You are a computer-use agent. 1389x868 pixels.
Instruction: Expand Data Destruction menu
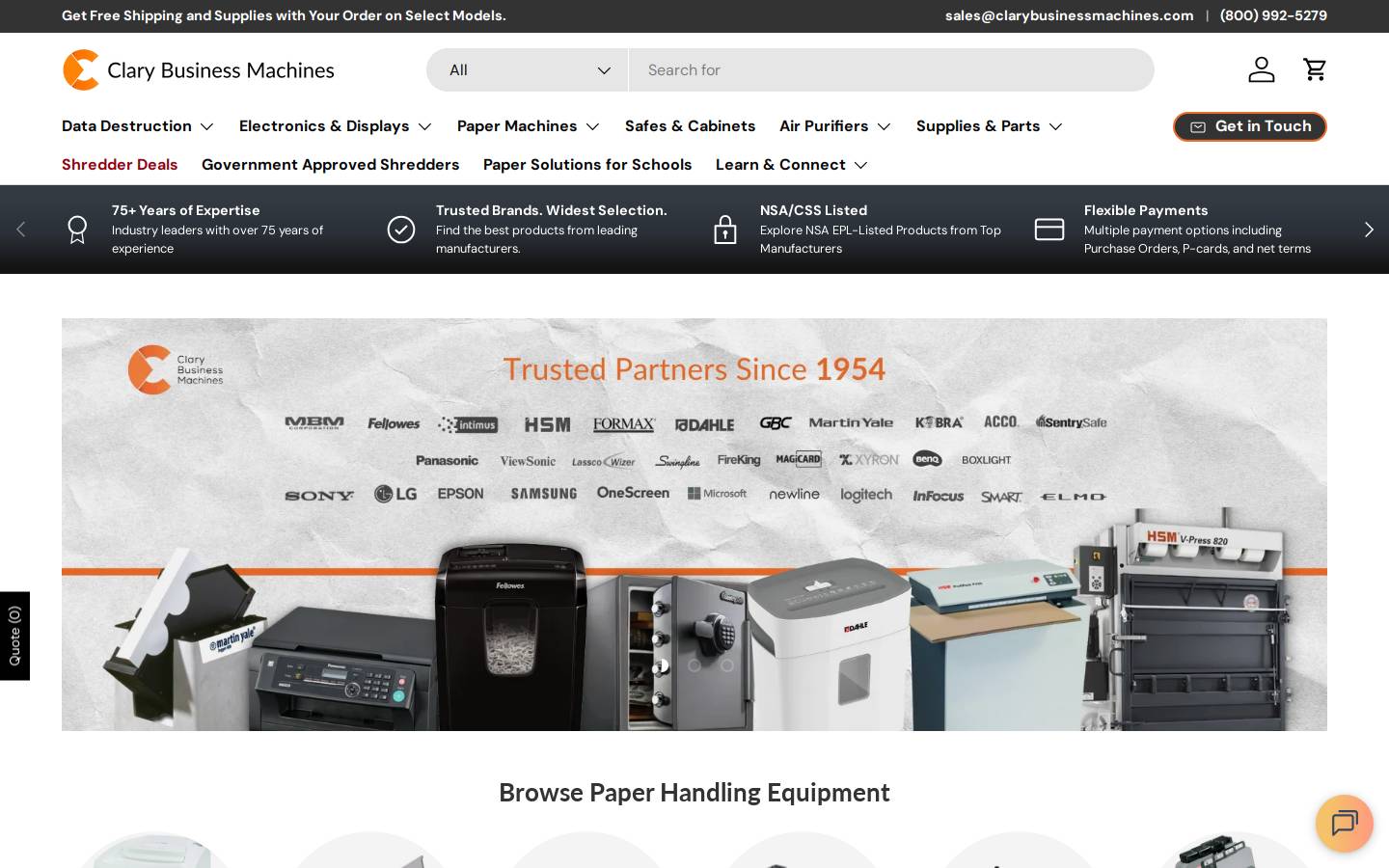pos(138,126)
